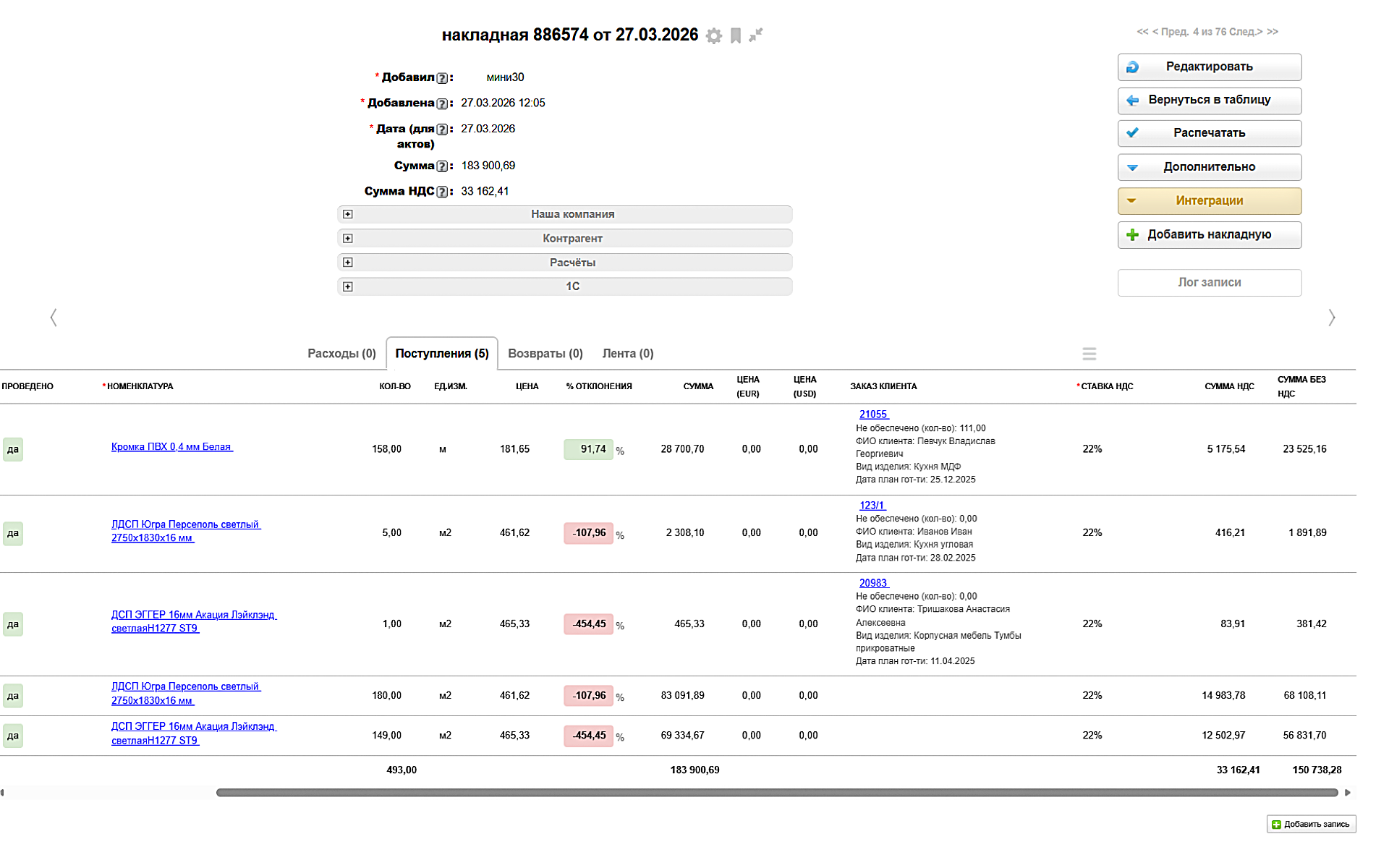The width and height of the screenshot is (1389, 868).
Task: Switch to the Расходы (0) tab
Action: 341,354
